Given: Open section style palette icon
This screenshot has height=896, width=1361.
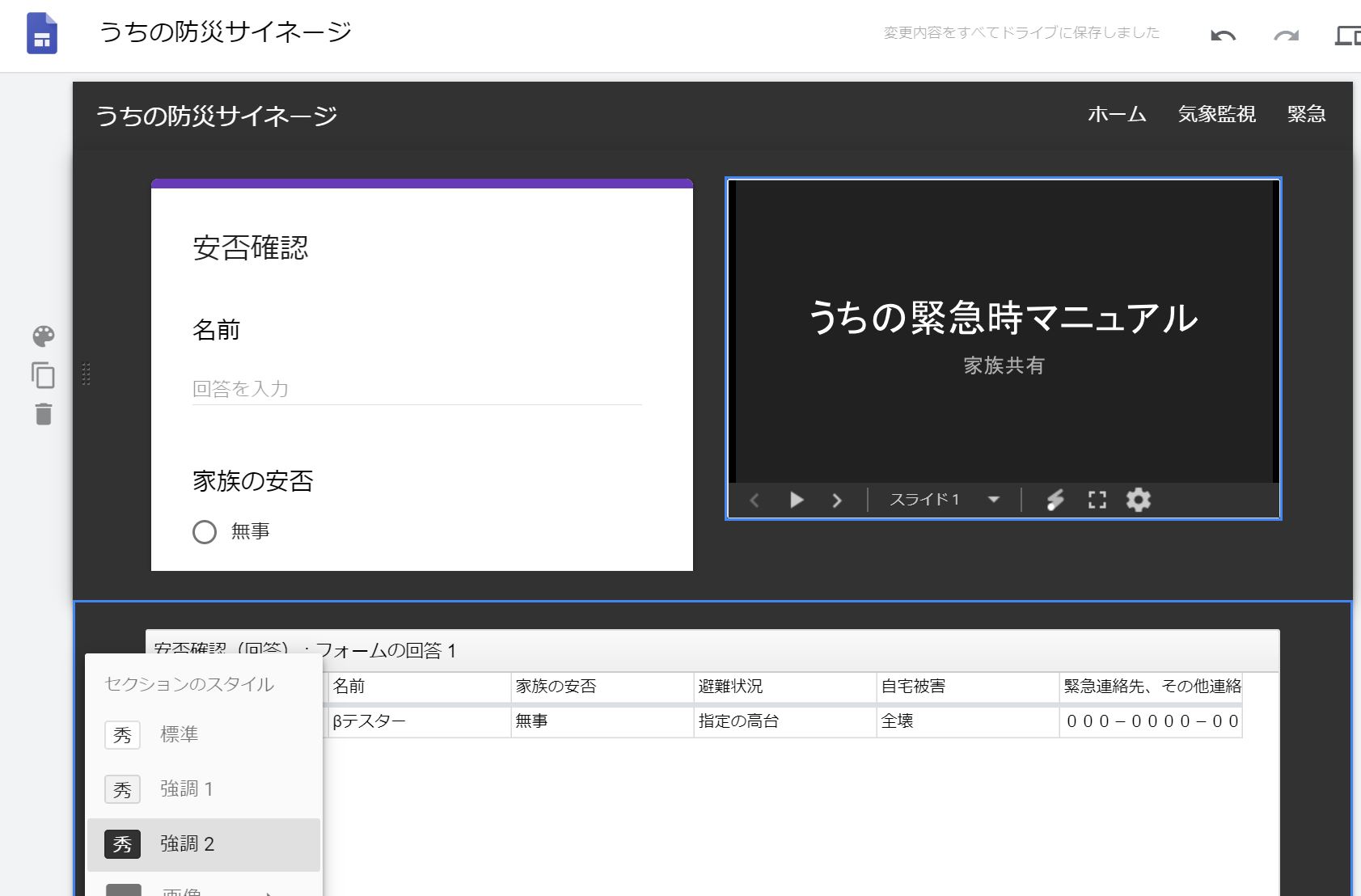Looking at the screenshot, I should click(x=44, y=336).
